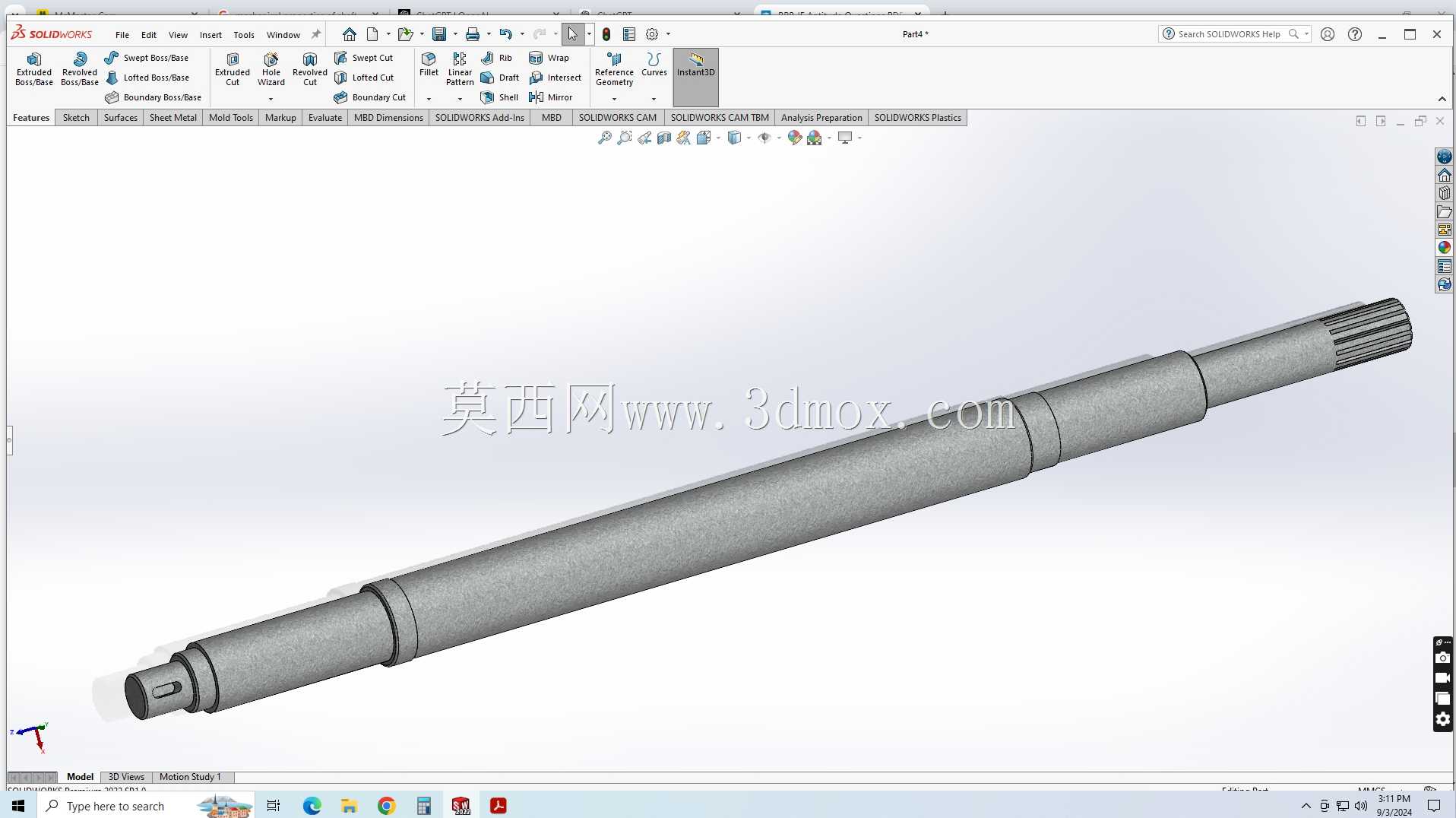Open the Section View tool
Screen dimensions: 1456x818
point(664,138)
